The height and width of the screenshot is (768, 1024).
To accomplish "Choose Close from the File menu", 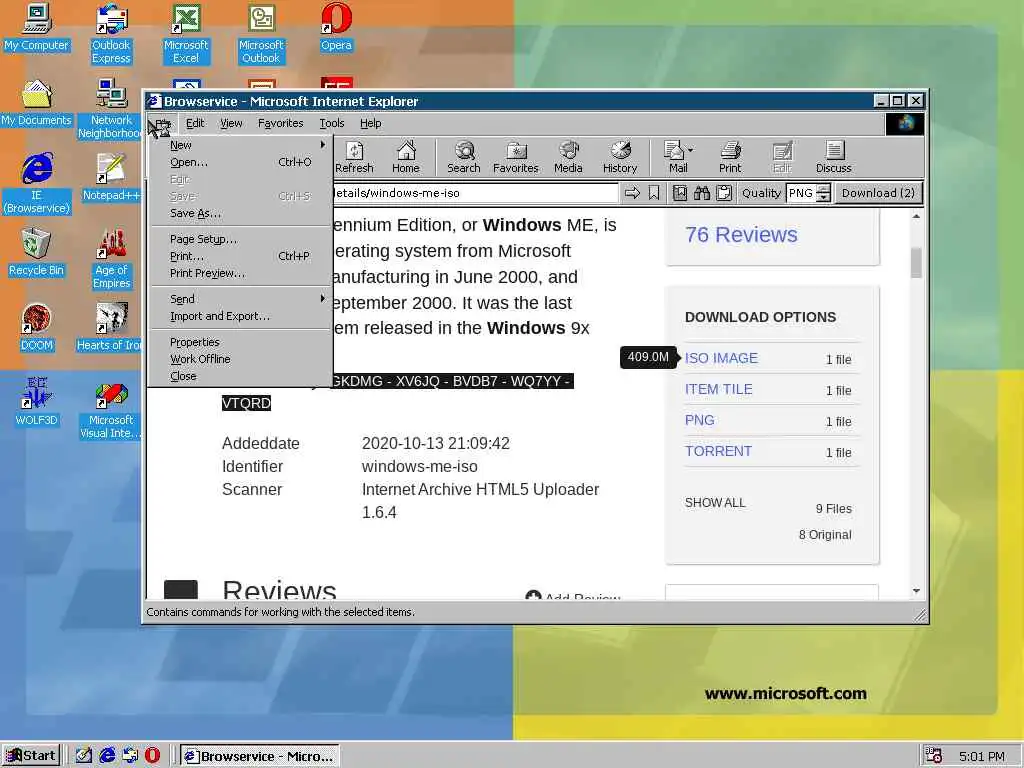I will click(242, 376).
